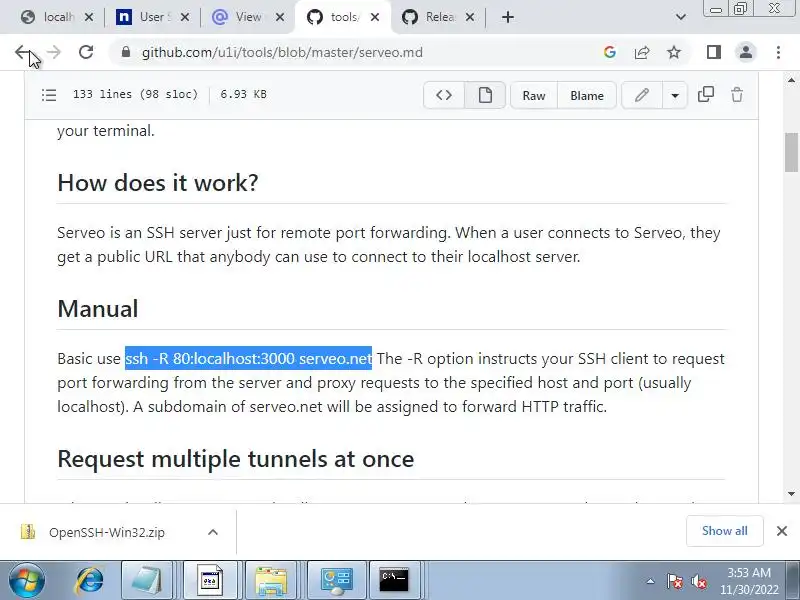The width and height of the screenshot is (800, 600).
Task: Switch to the Releases GitHub tab
Action: pyautogui.click(x=431, y=17)
